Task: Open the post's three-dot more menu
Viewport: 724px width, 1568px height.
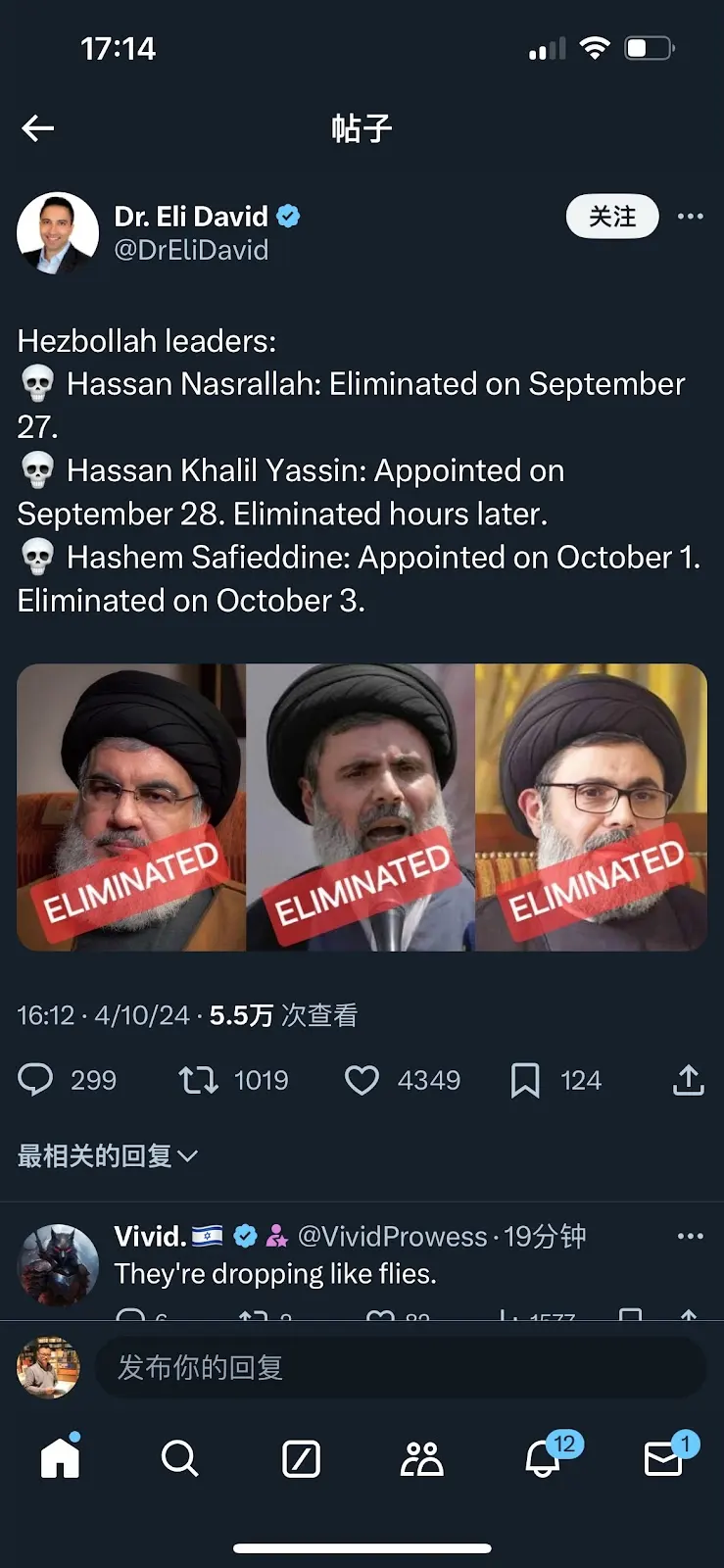Action: [x=690, y=217]
